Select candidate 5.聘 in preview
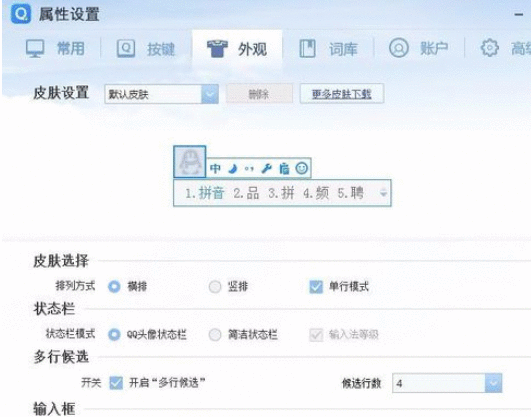This screenshot has height=417, width=531. [x=351, y=193]
